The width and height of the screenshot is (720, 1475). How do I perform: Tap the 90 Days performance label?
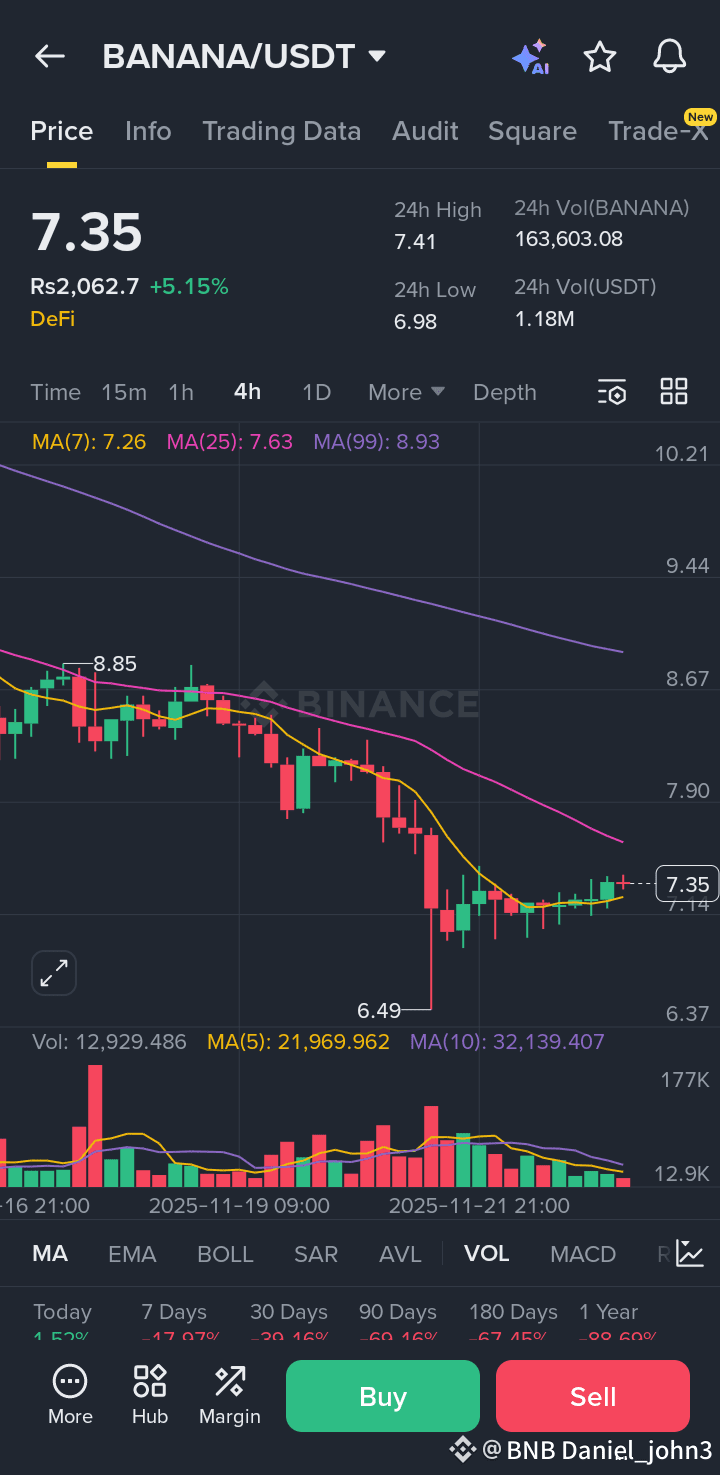click(x=398, y=1311)
